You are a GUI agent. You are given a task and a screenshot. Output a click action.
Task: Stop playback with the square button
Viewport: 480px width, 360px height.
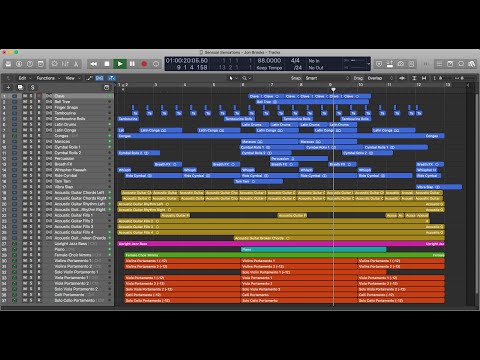click(107, 64)
